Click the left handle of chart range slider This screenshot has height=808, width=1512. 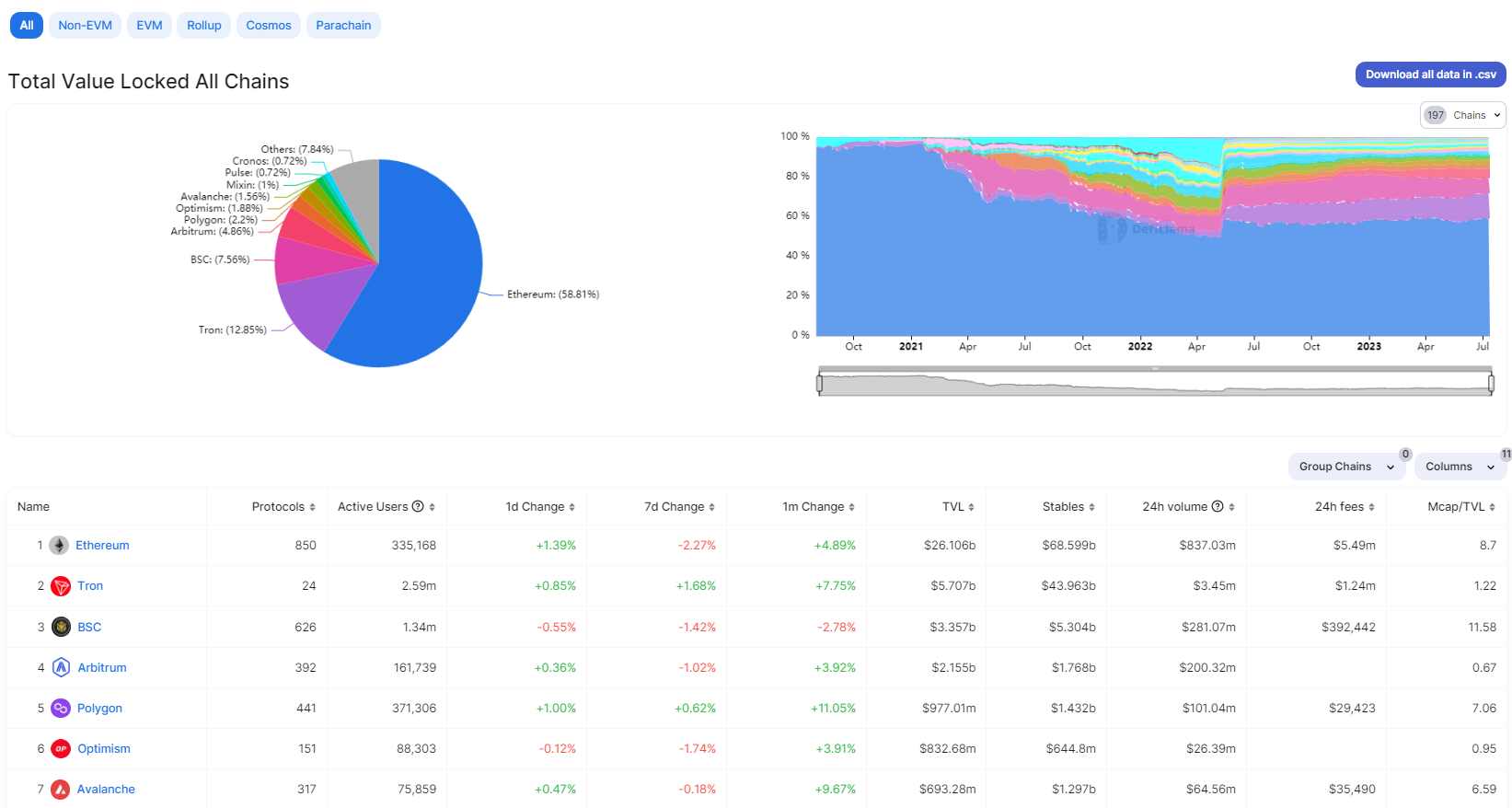(x=819, y=383)
